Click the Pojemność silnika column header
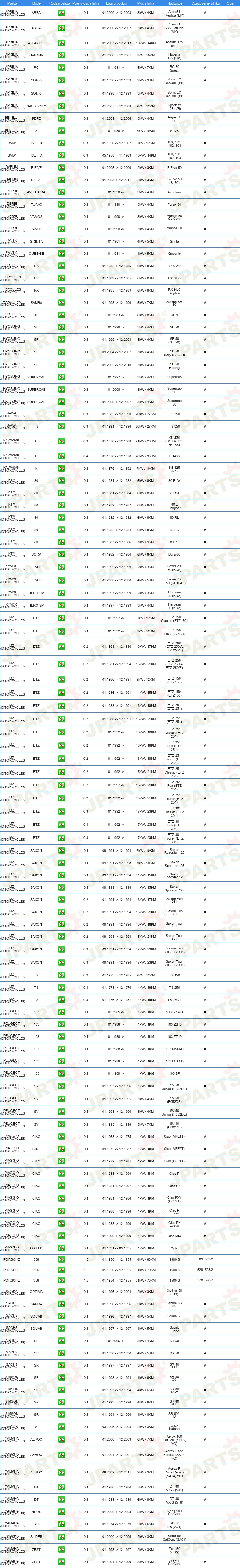This screenshot has height=1568, width=240. click(x=86, y=3)
